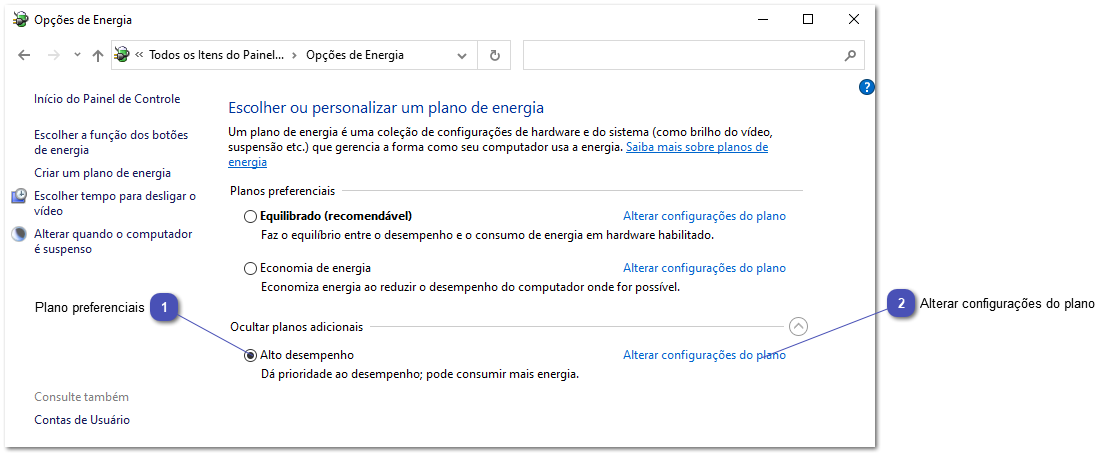
Task: Open Contas de Usuário link
Action: (82, 420)
